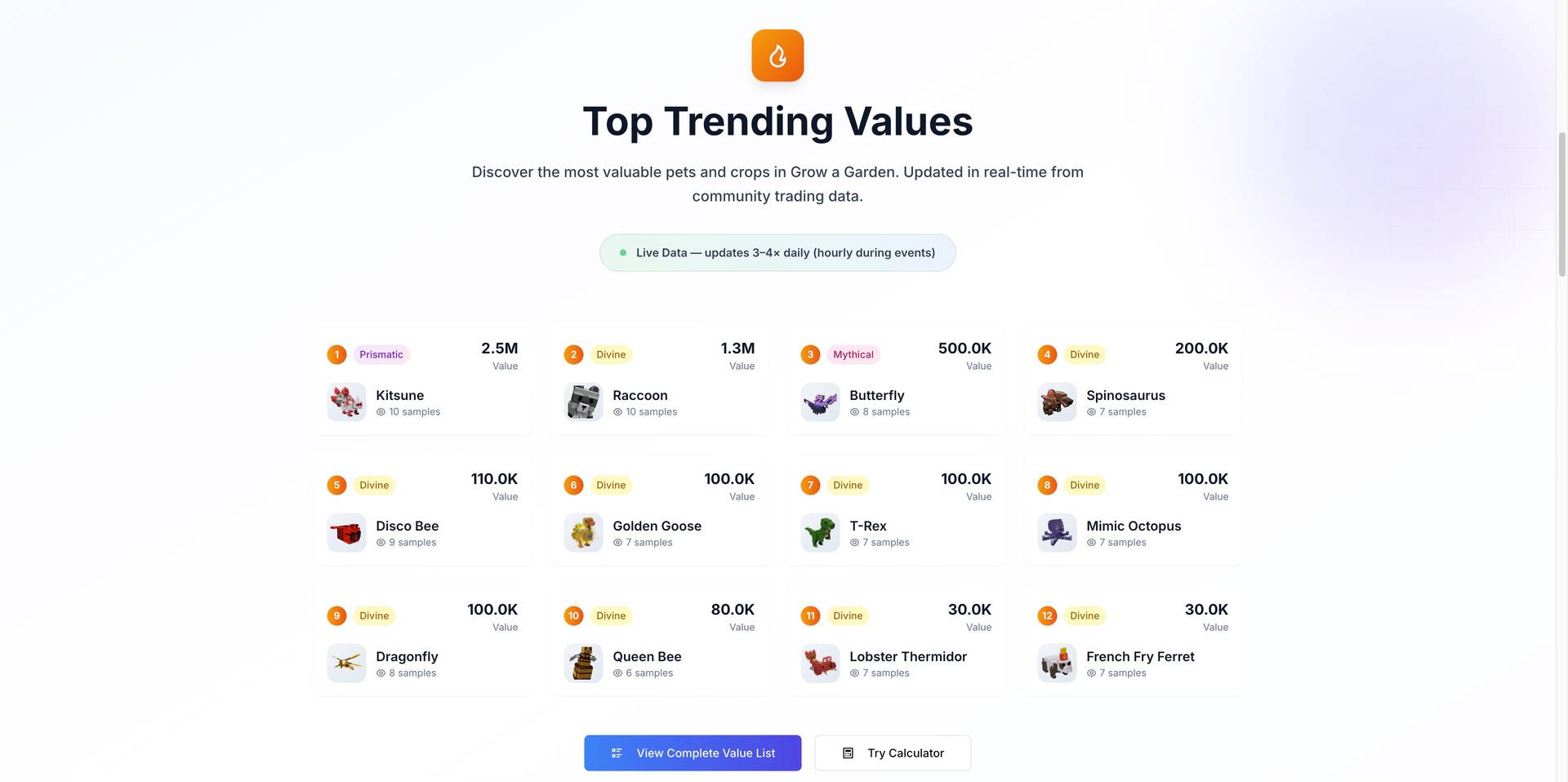Click the number 1 rank badge

(336, 354)
